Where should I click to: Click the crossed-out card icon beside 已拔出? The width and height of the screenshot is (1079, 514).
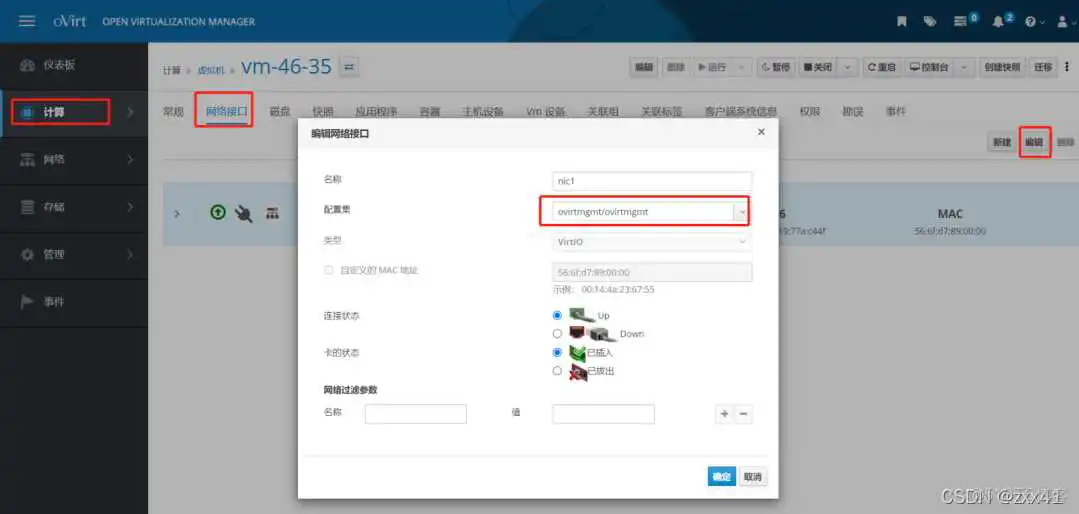point(577,372)
